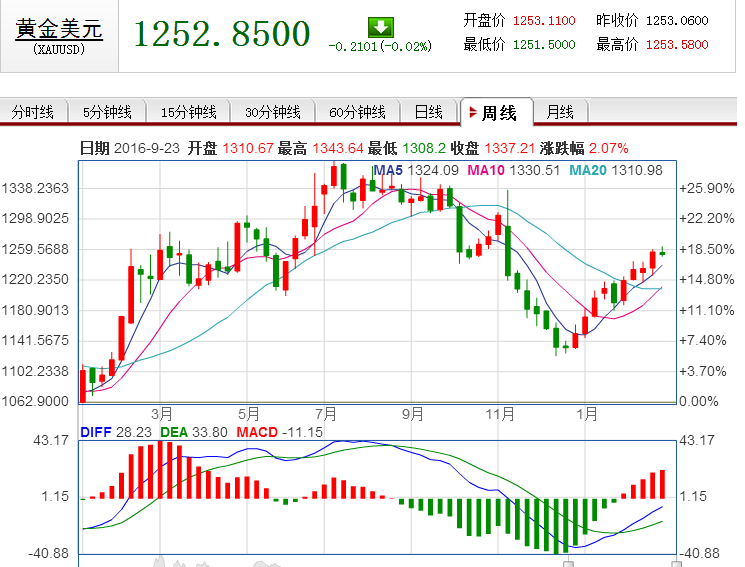The height and width of the screenshot is (567, 745).
Task: Switch to the 30分钟线 tab
Action: click(273, 112)
